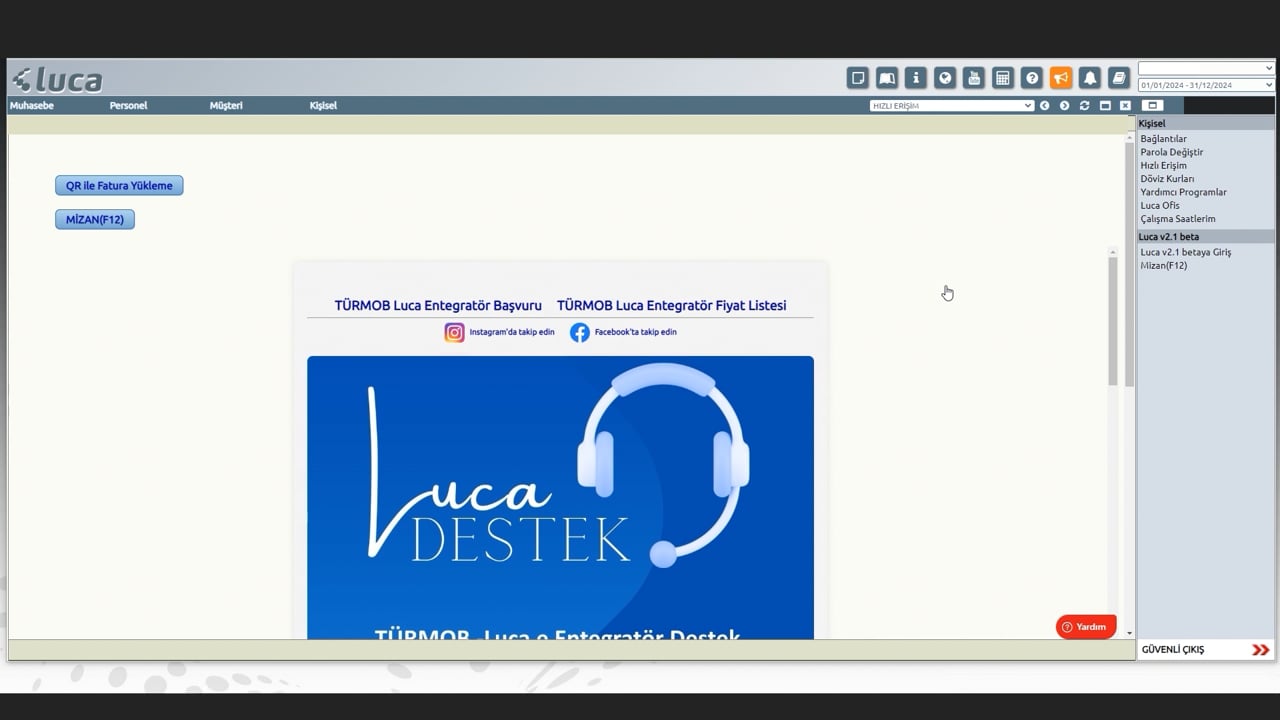Launch the calculator icon
This screenshot has width=1280, height=720.
click(x=1003, y=78)
